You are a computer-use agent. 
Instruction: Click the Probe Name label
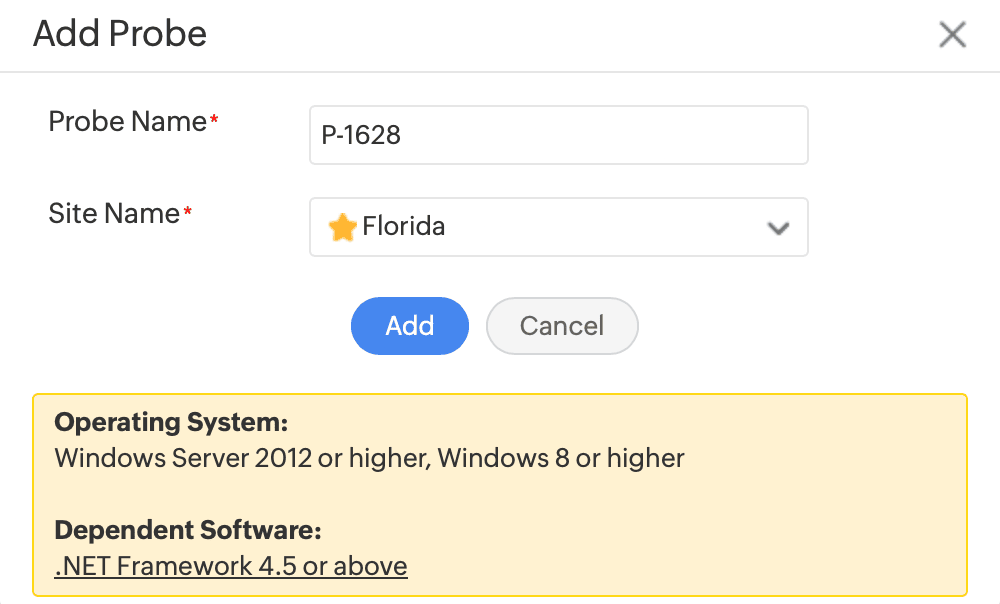[x=127, y=122]
